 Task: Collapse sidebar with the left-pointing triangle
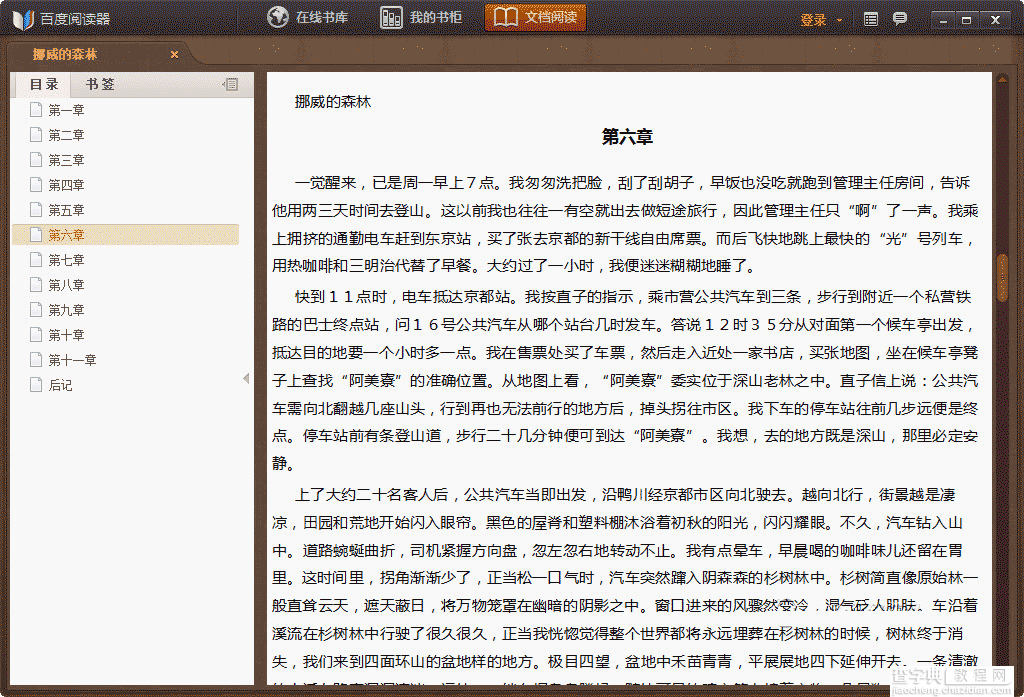pos(246,378)
